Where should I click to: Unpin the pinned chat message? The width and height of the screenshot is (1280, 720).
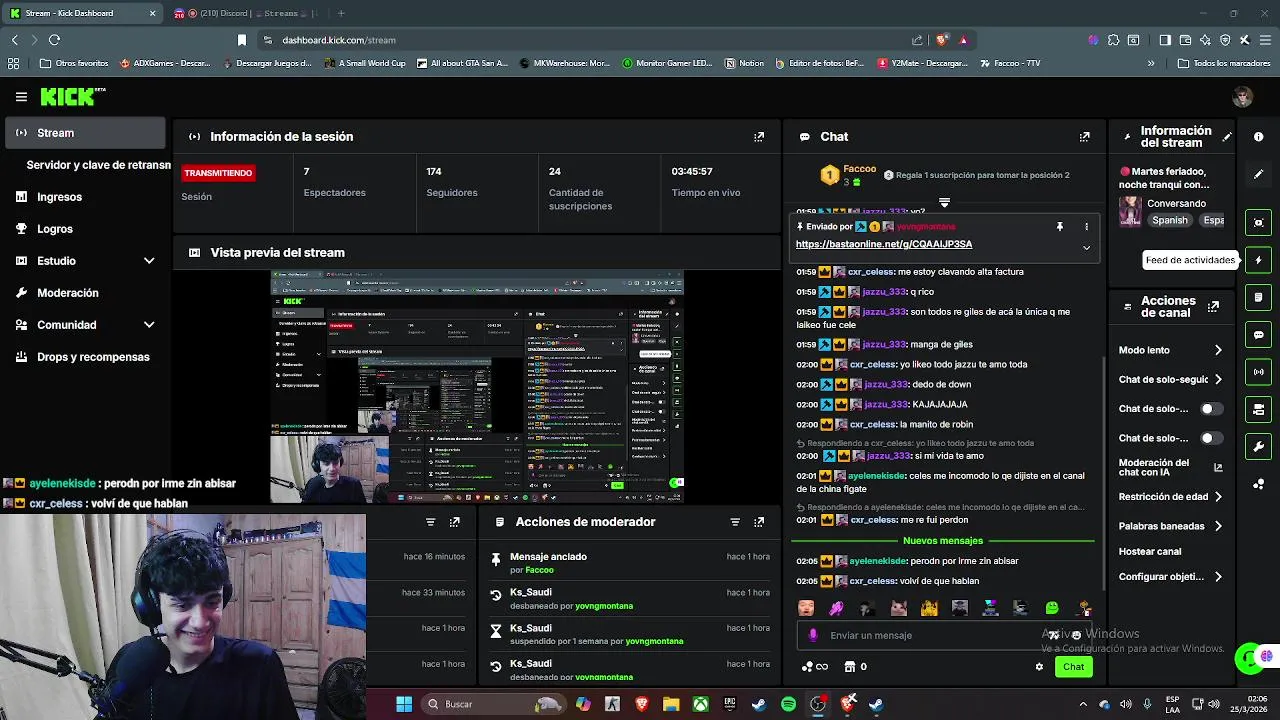coord(1060,227)
